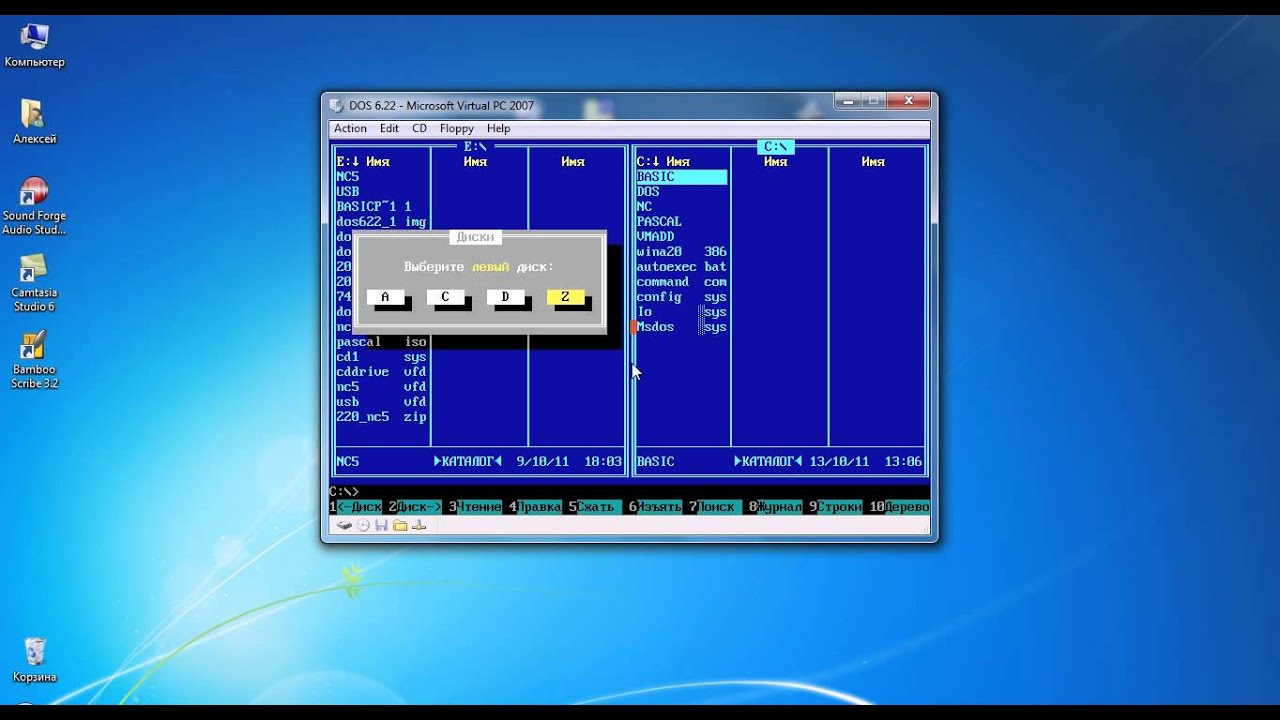Viewport: 1280px width, 720px height.
Task: Choose highlighted drive Z in dialog
Action: click(x=565, y=297)
